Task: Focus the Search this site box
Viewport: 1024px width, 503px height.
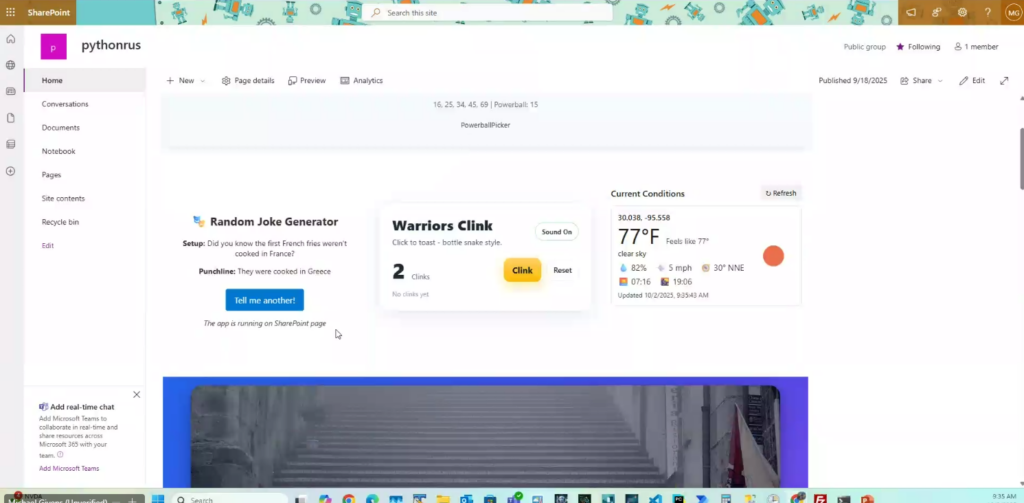Action: coord(488,12)
